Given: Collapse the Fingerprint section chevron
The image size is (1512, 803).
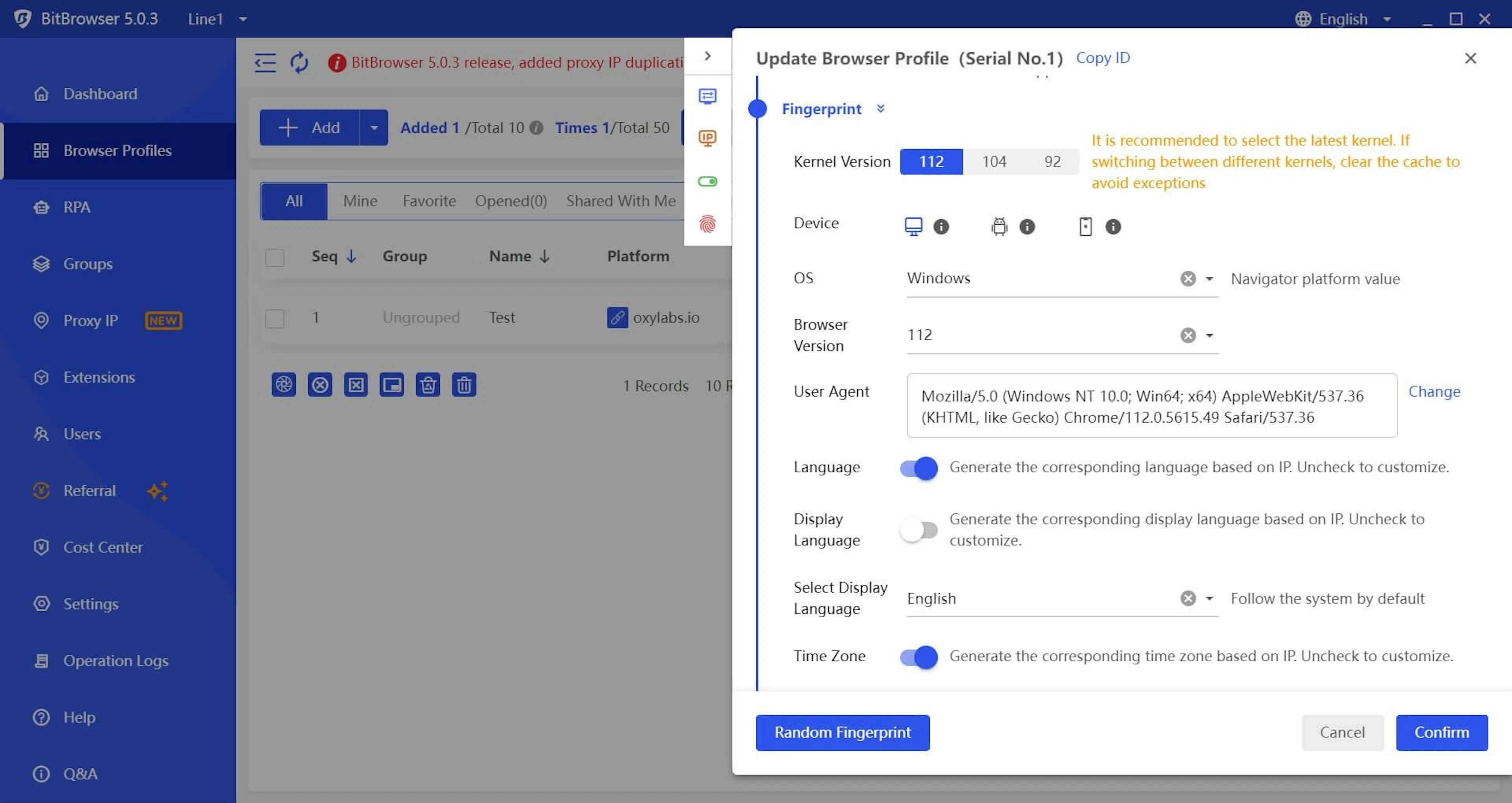Looking at the screenshot, I should [880, 109].
